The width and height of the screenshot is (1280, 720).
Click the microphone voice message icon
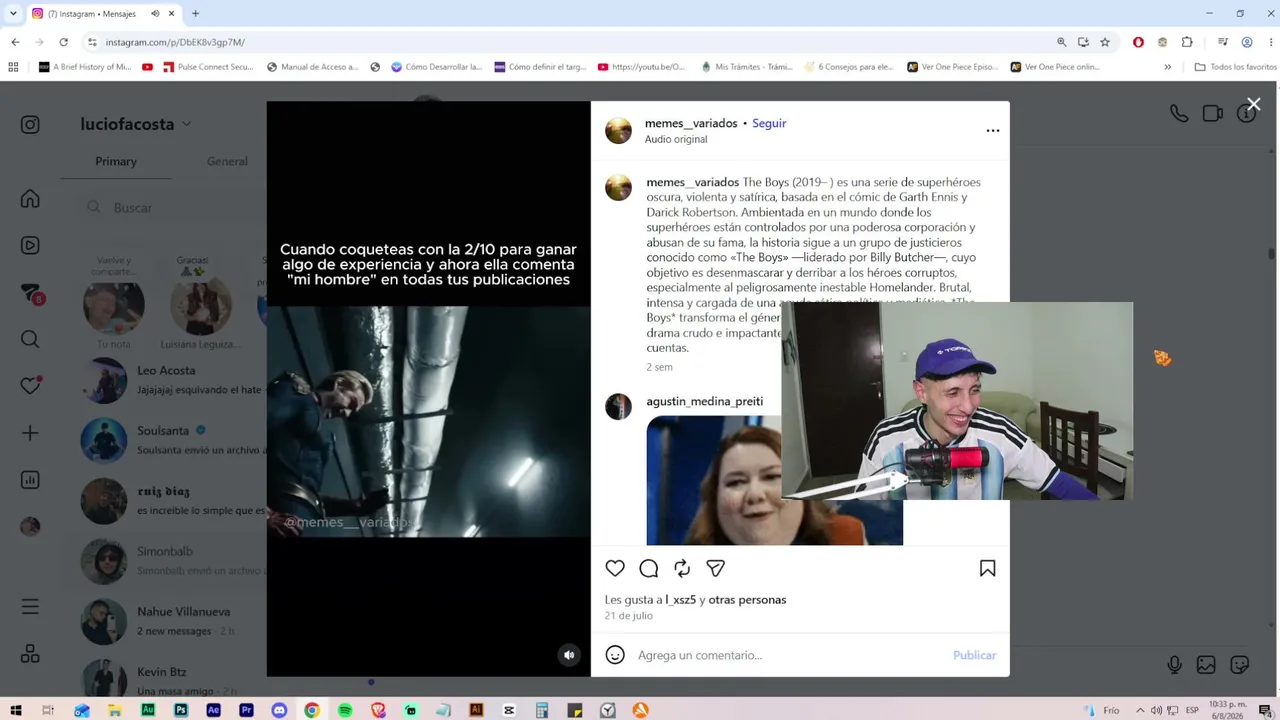click(1174, 665)
